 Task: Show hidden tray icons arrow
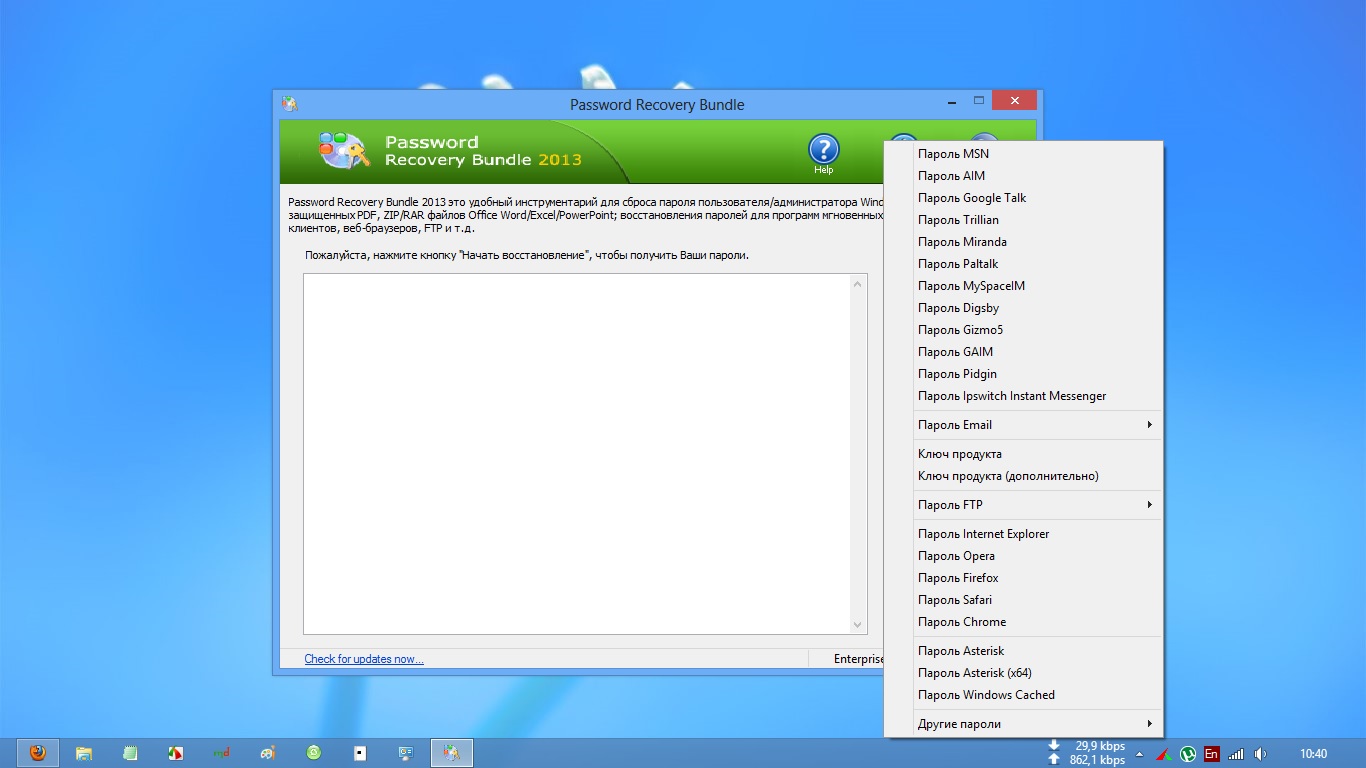[1139, 754]
